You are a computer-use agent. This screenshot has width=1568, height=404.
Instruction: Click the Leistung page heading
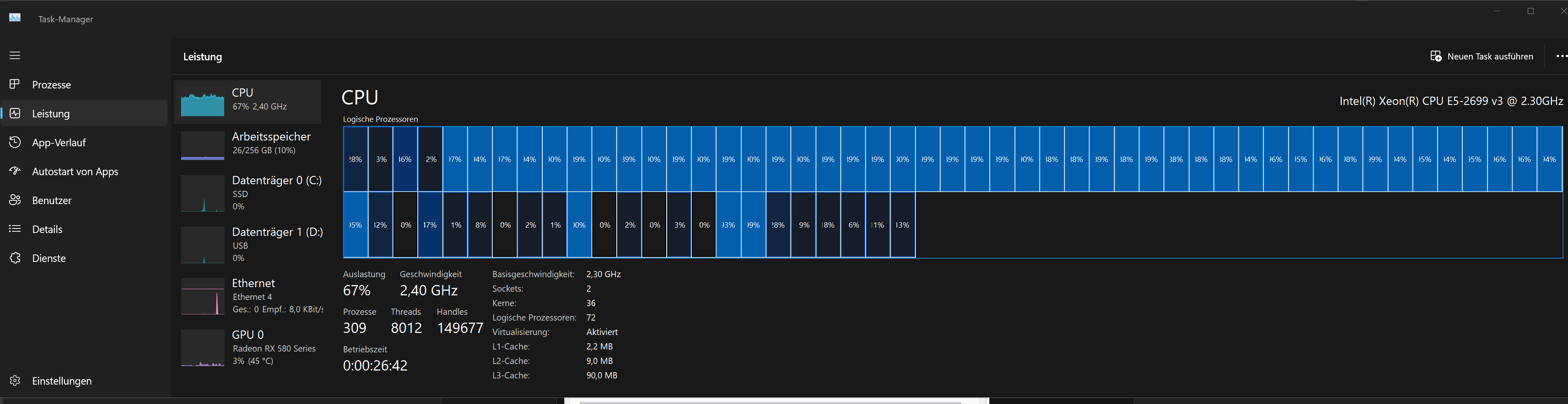coord(203,57)
